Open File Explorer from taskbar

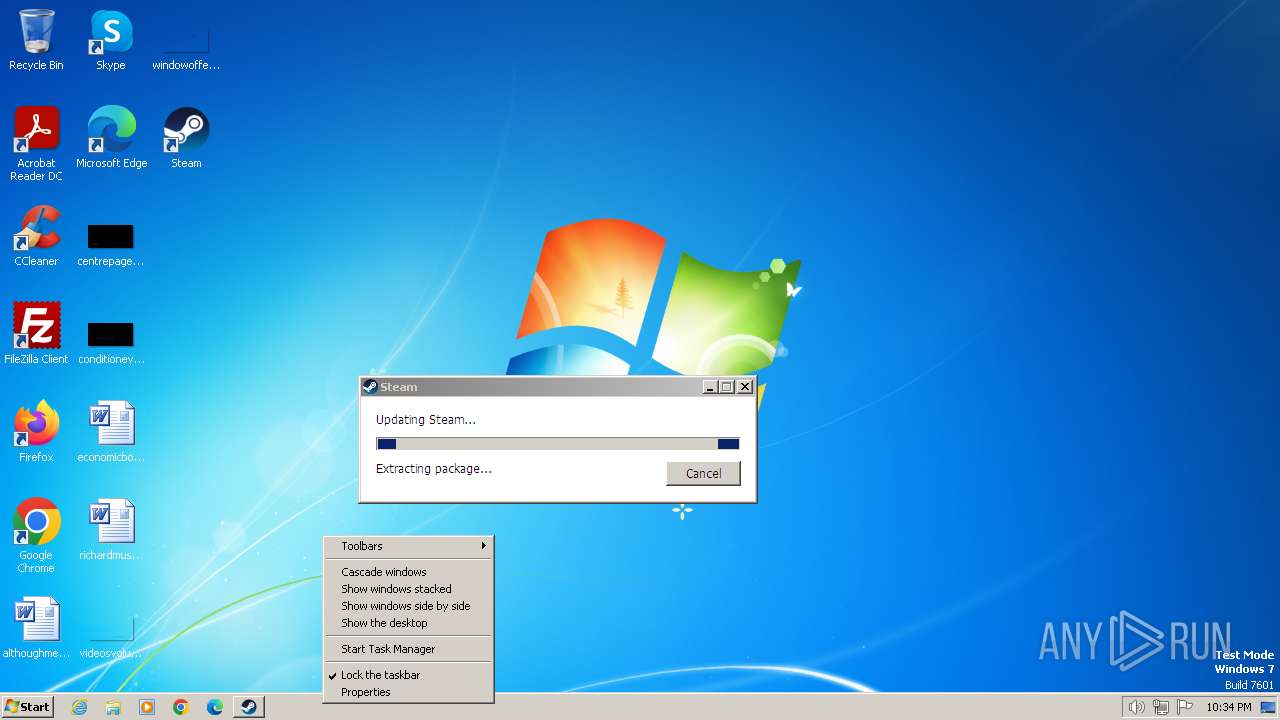(113, 707)
